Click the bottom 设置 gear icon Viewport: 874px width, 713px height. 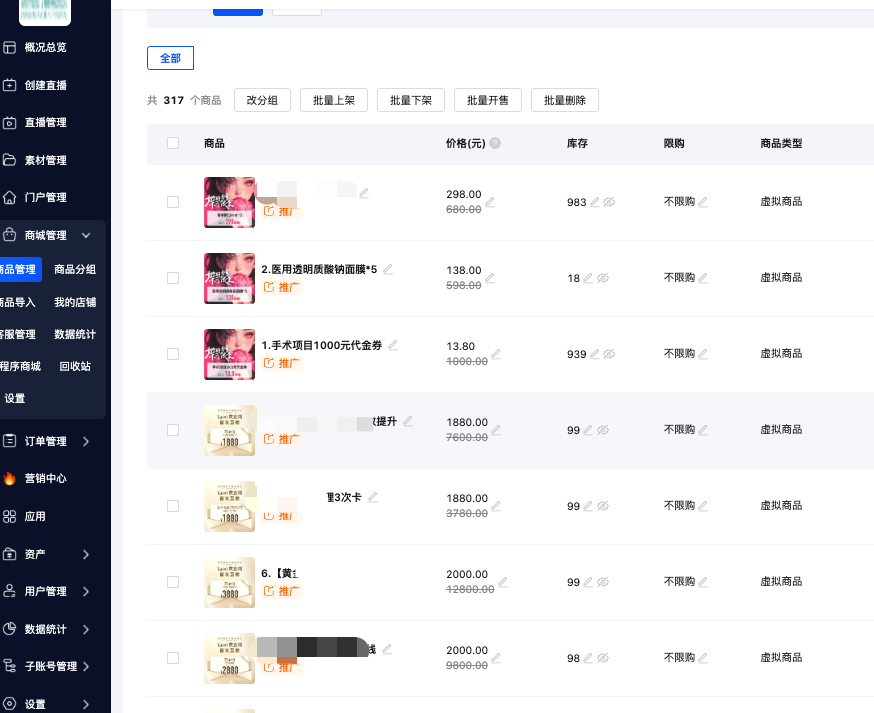click(x=9, y=704)
